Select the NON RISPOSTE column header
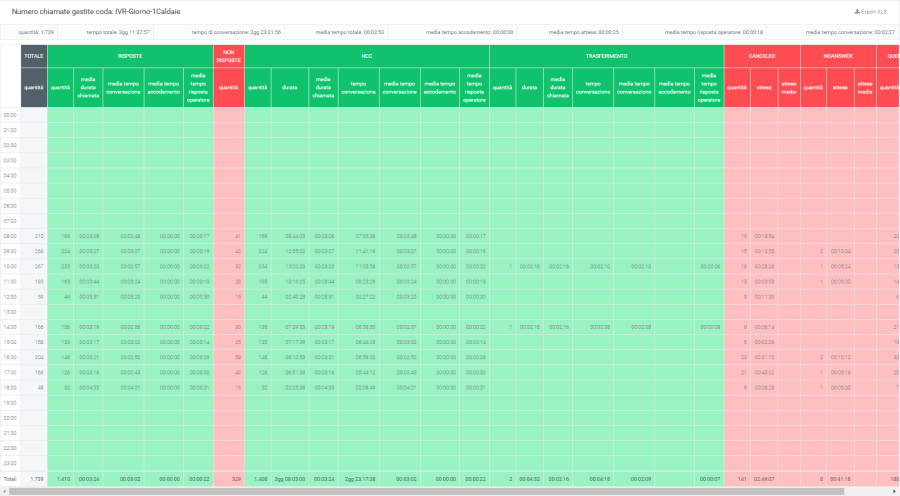The height and width of the screenshot is (496, 900). [228, 56]
